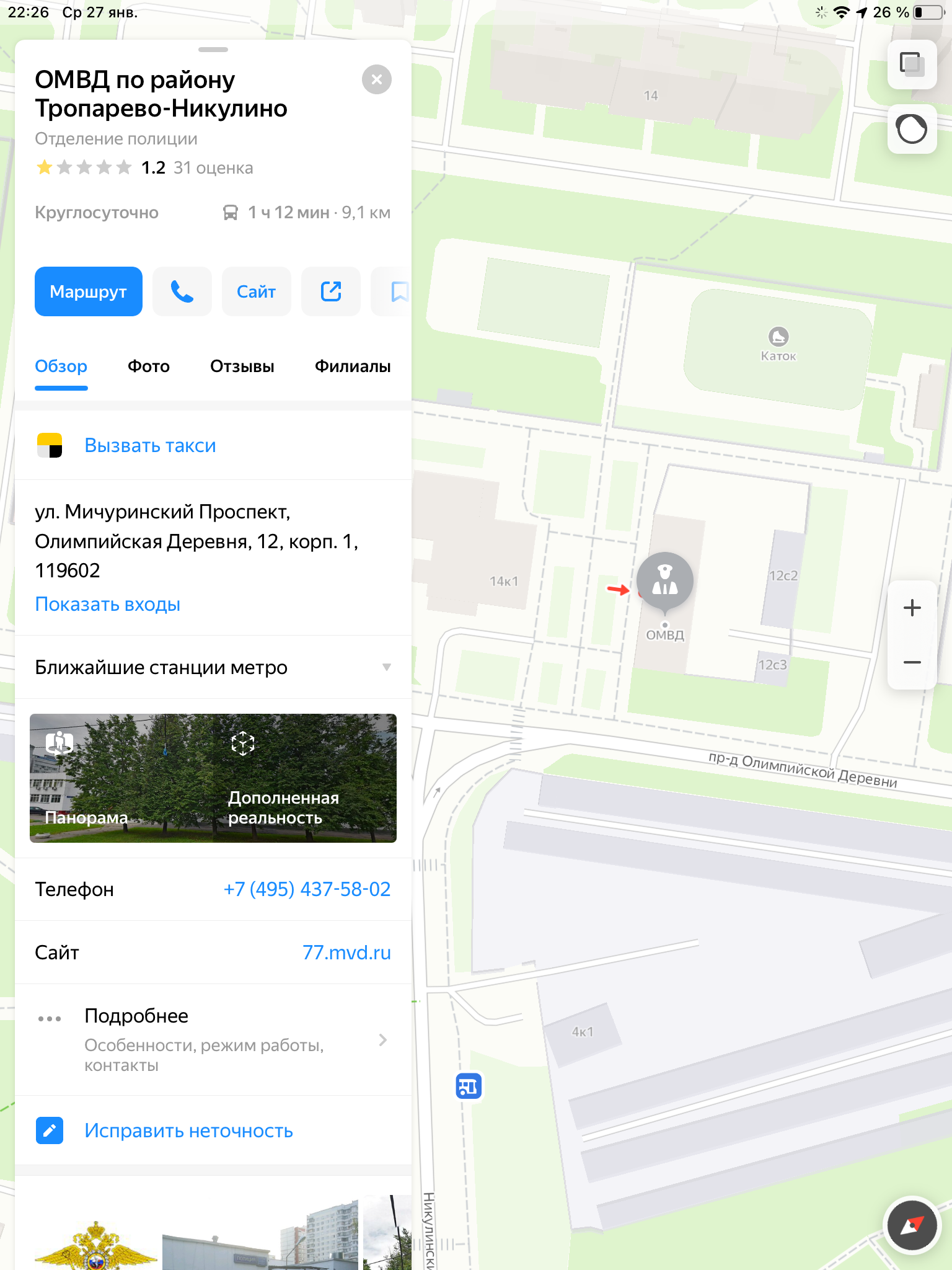This screenshot has height=1270, width=952.
Task: Close the place card panel
Action: click(377, 79)
